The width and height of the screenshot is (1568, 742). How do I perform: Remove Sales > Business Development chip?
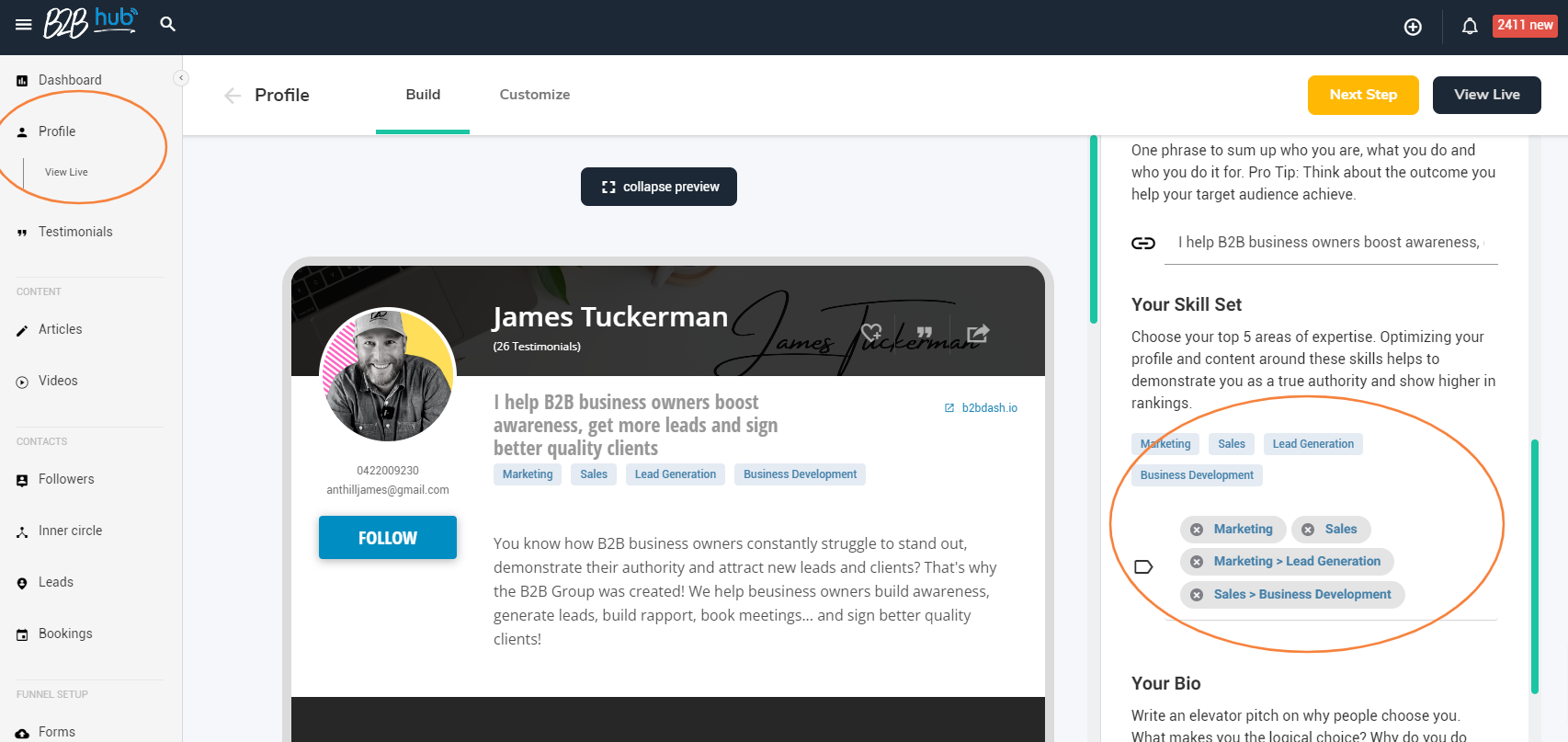point(1197,595)
